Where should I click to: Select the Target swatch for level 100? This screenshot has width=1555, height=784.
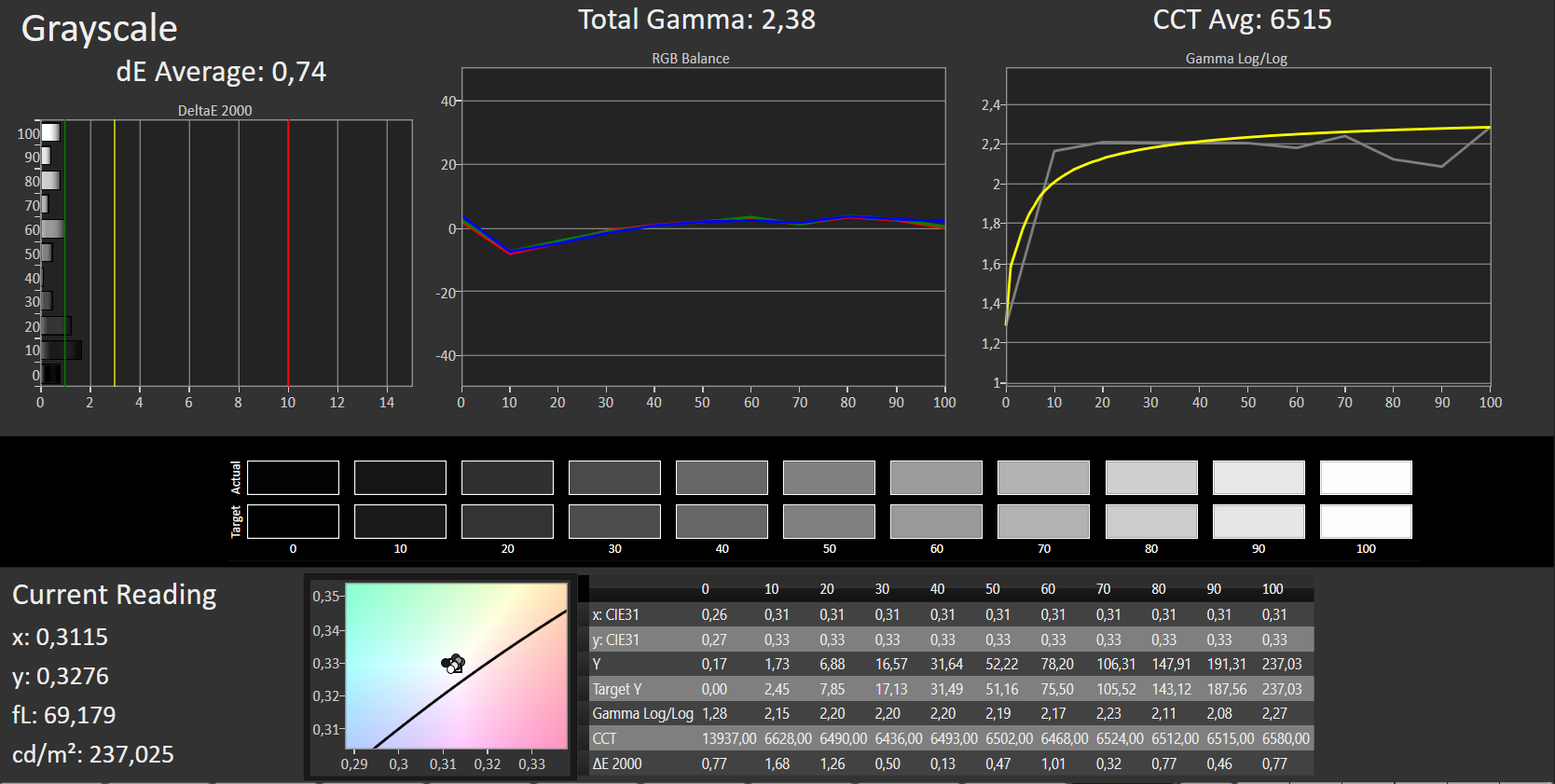tap(1366, 521)
